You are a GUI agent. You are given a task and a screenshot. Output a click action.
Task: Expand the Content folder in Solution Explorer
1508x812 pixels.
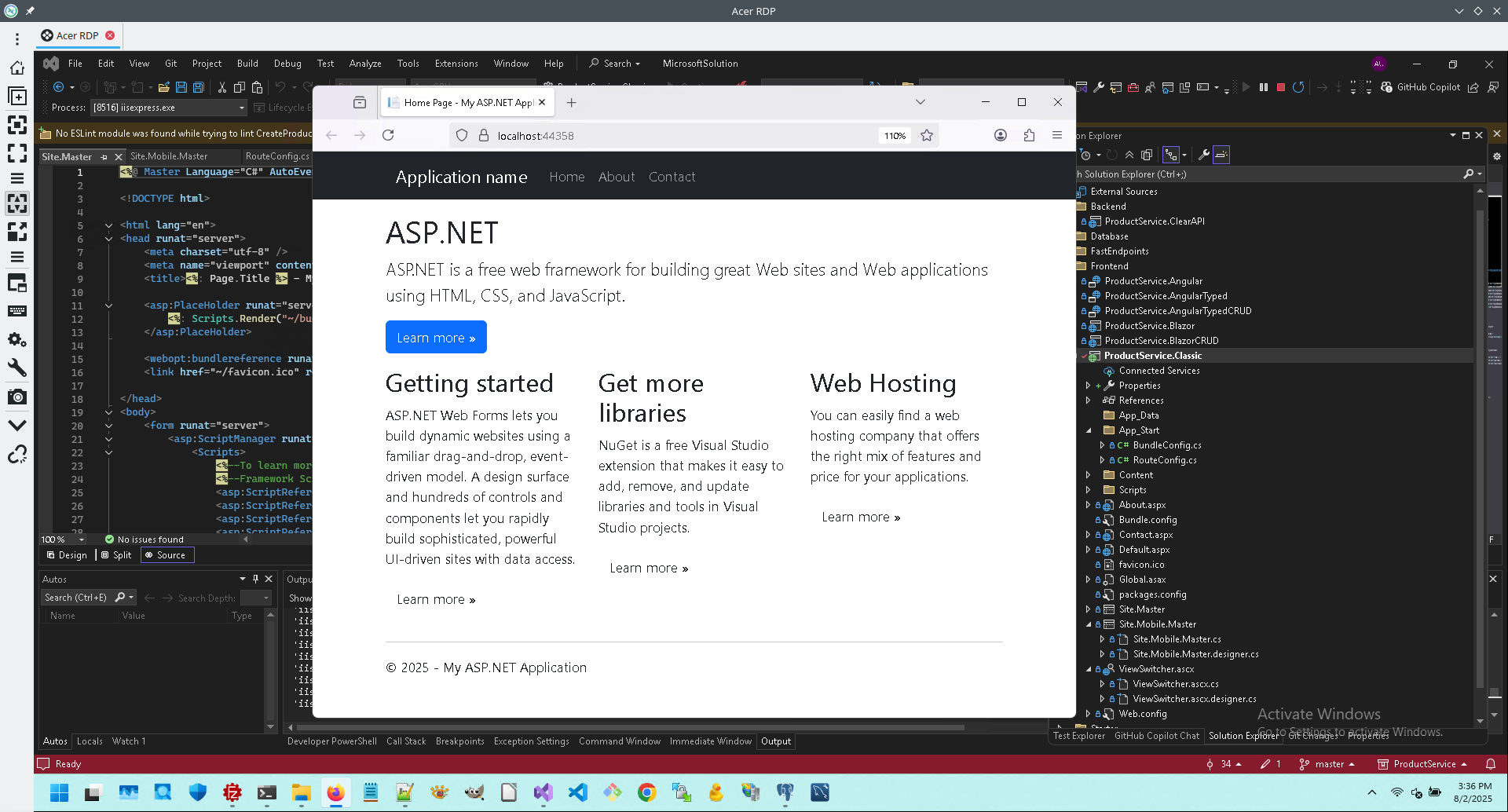point(1088,475)
